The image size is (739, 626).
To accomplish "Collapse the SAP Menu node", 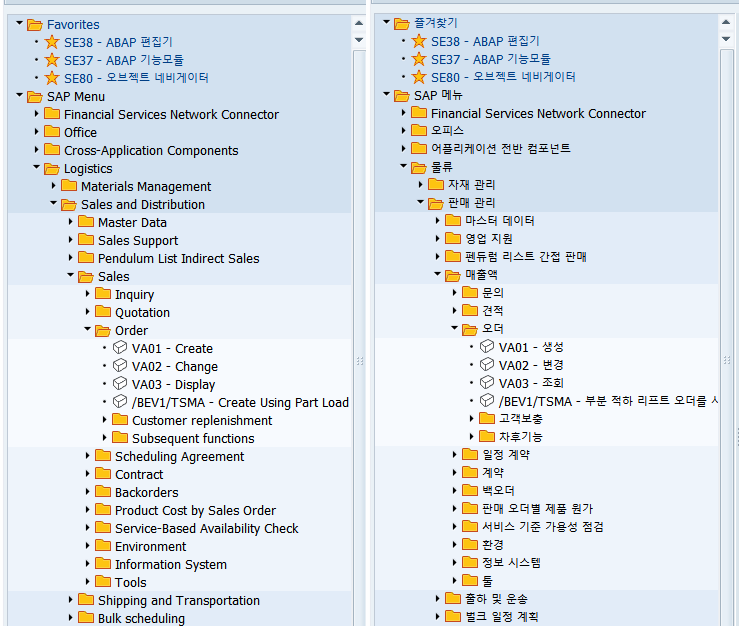I will 19,95.
